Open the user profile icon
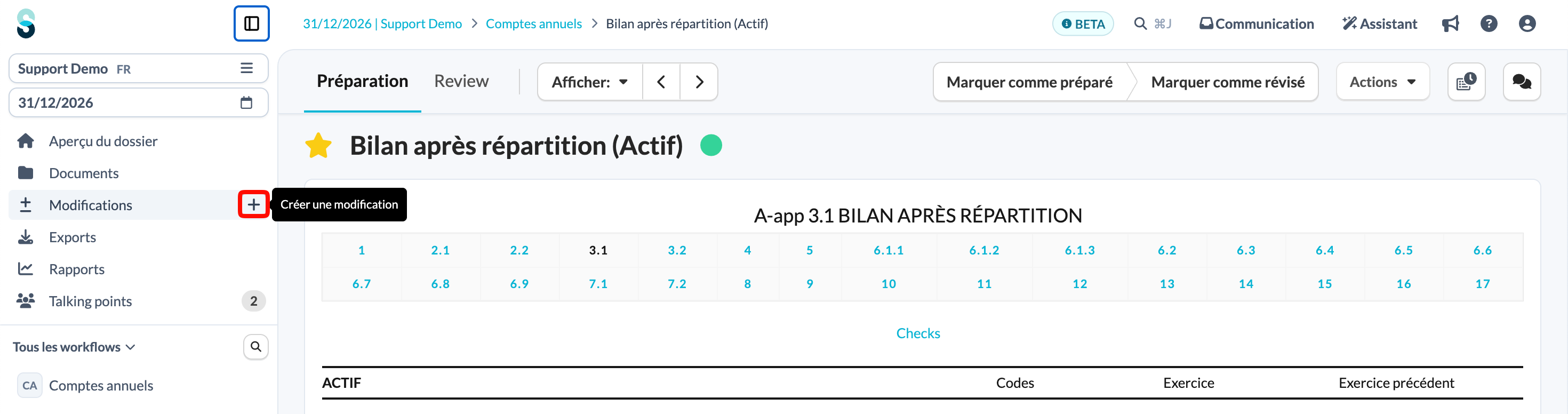Image resolution: width=1568 pixels, height=414 pixels. [x=1527, y=24]
